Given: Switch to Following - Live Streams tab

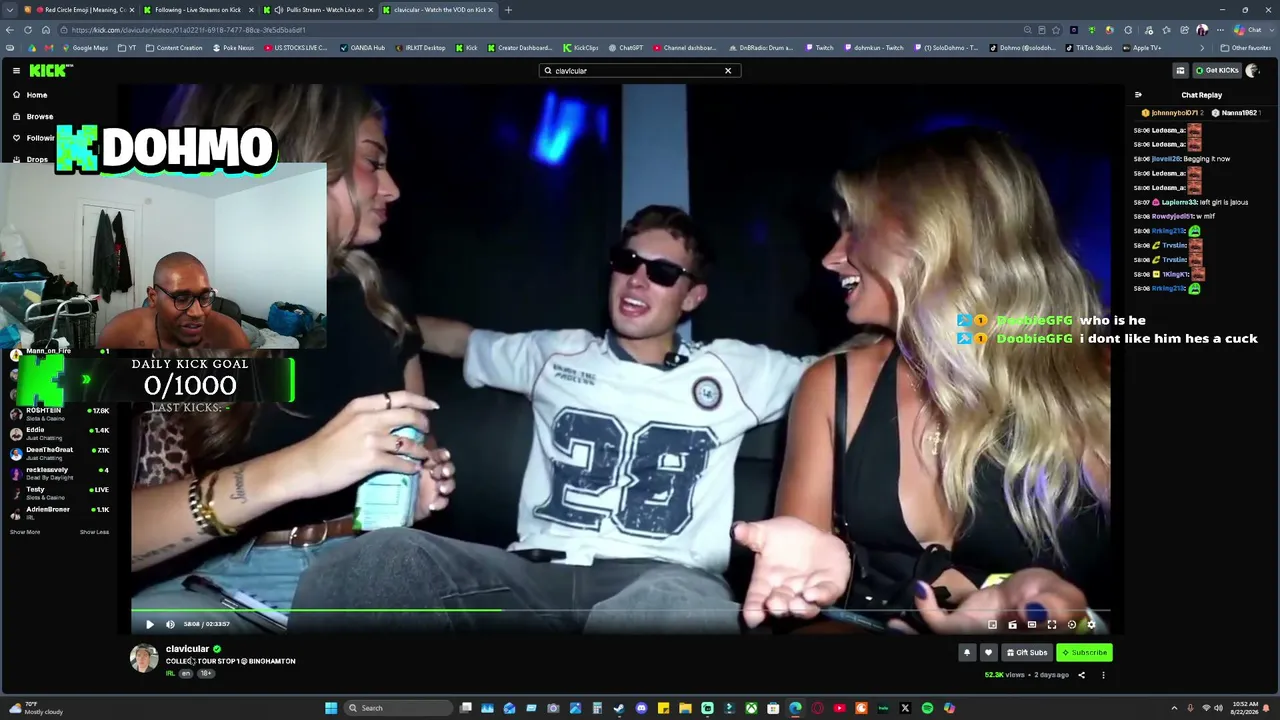Looking at the screenshot, I should click(x=196, y=10).
